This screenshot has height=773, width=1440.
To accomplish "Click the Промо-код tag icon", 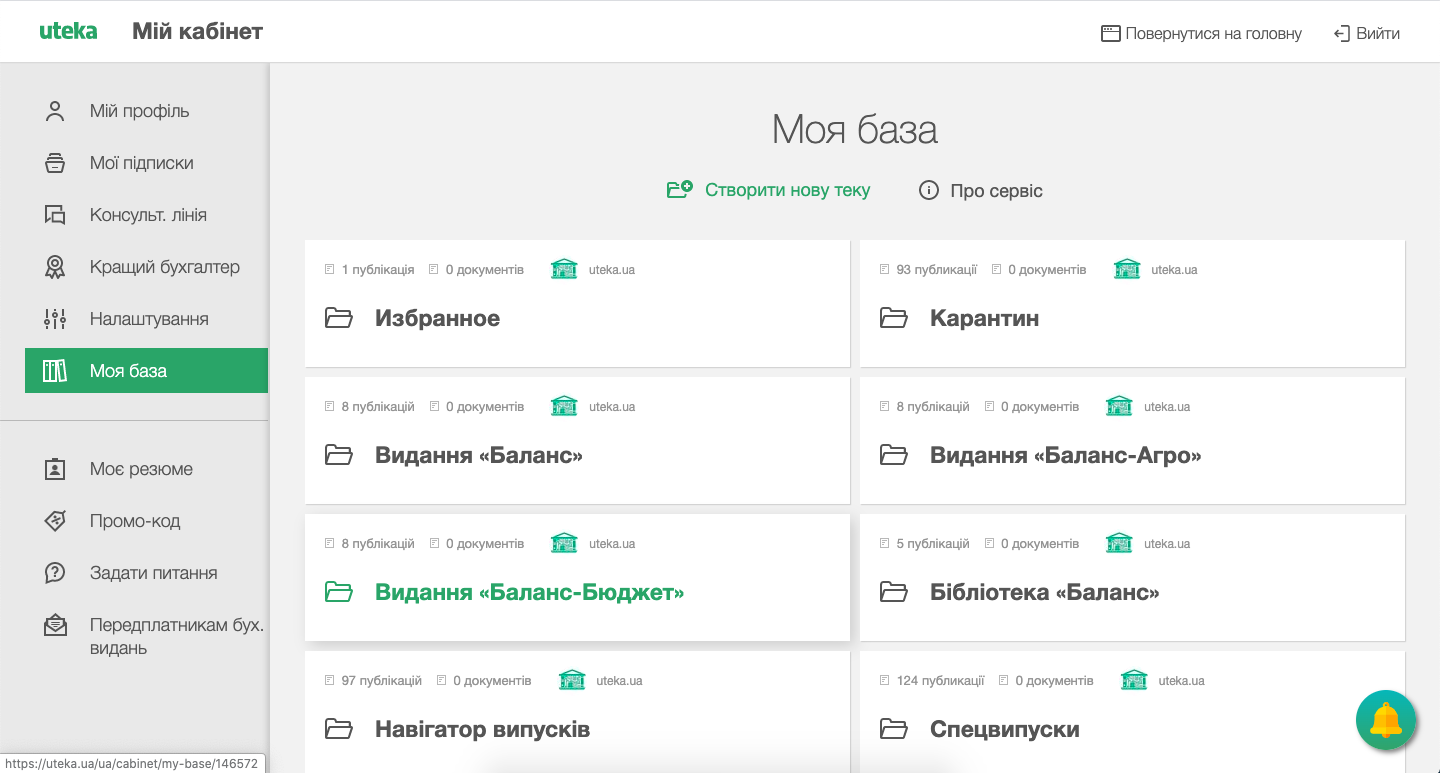I will (x=55, y=520).
